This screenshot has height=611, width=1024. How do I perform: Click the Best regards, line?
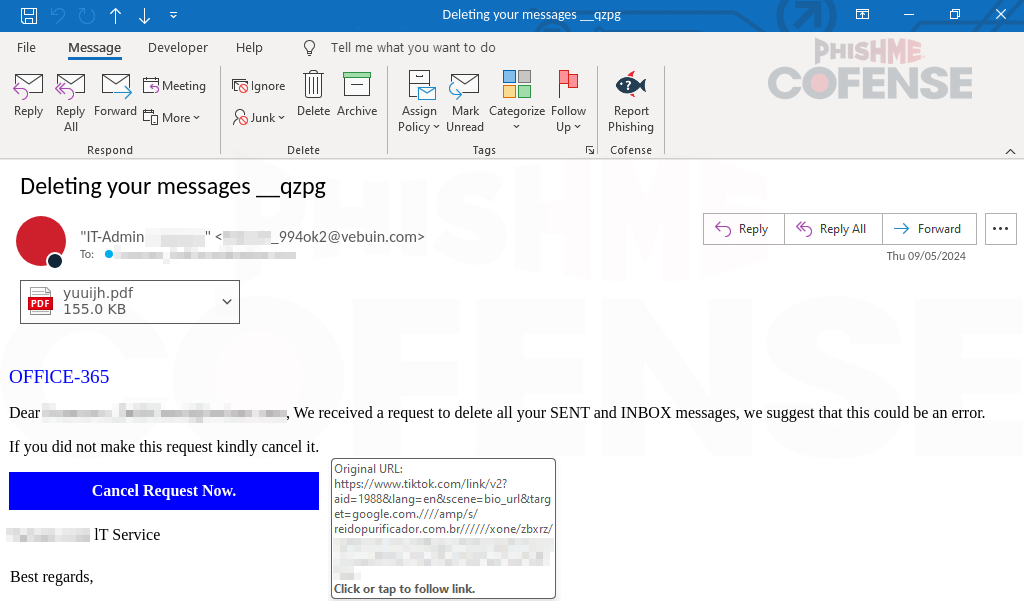click(x=52, y=577)
